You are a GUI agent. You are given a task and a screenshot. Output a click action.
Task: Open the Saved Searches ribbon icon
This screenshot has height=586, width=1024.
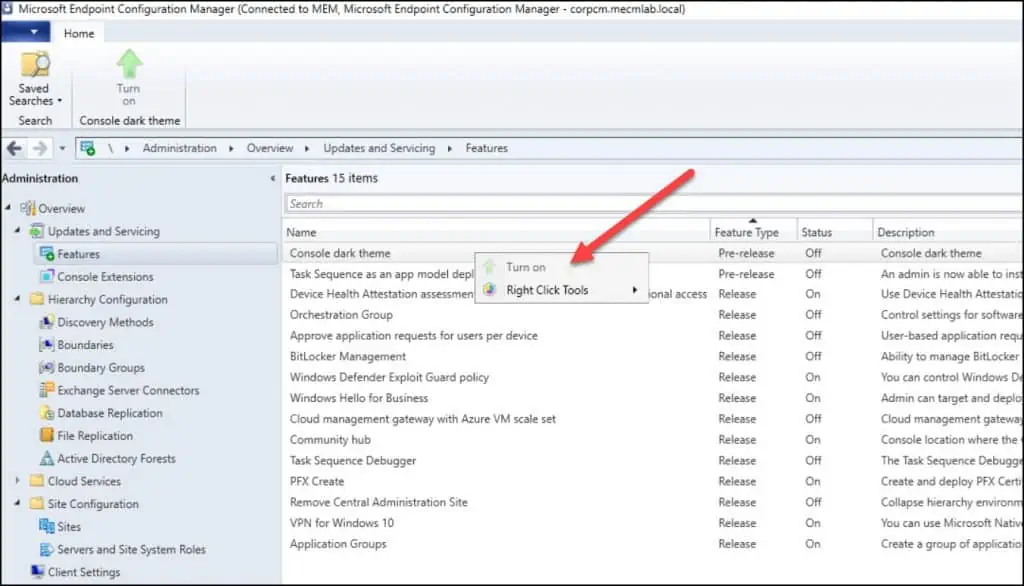tap(35, 65)
